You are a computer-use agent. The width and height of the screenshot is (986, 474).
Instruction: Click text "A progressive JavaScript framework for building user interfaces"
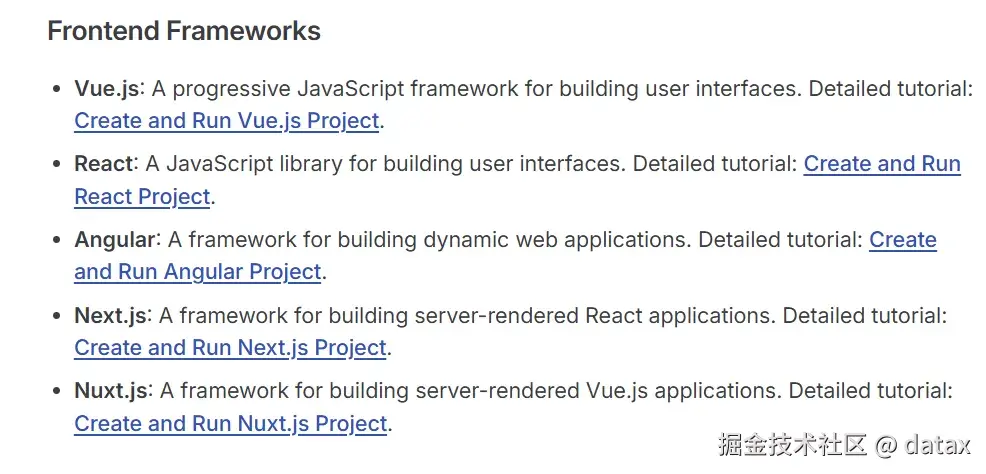pos(475,89)
